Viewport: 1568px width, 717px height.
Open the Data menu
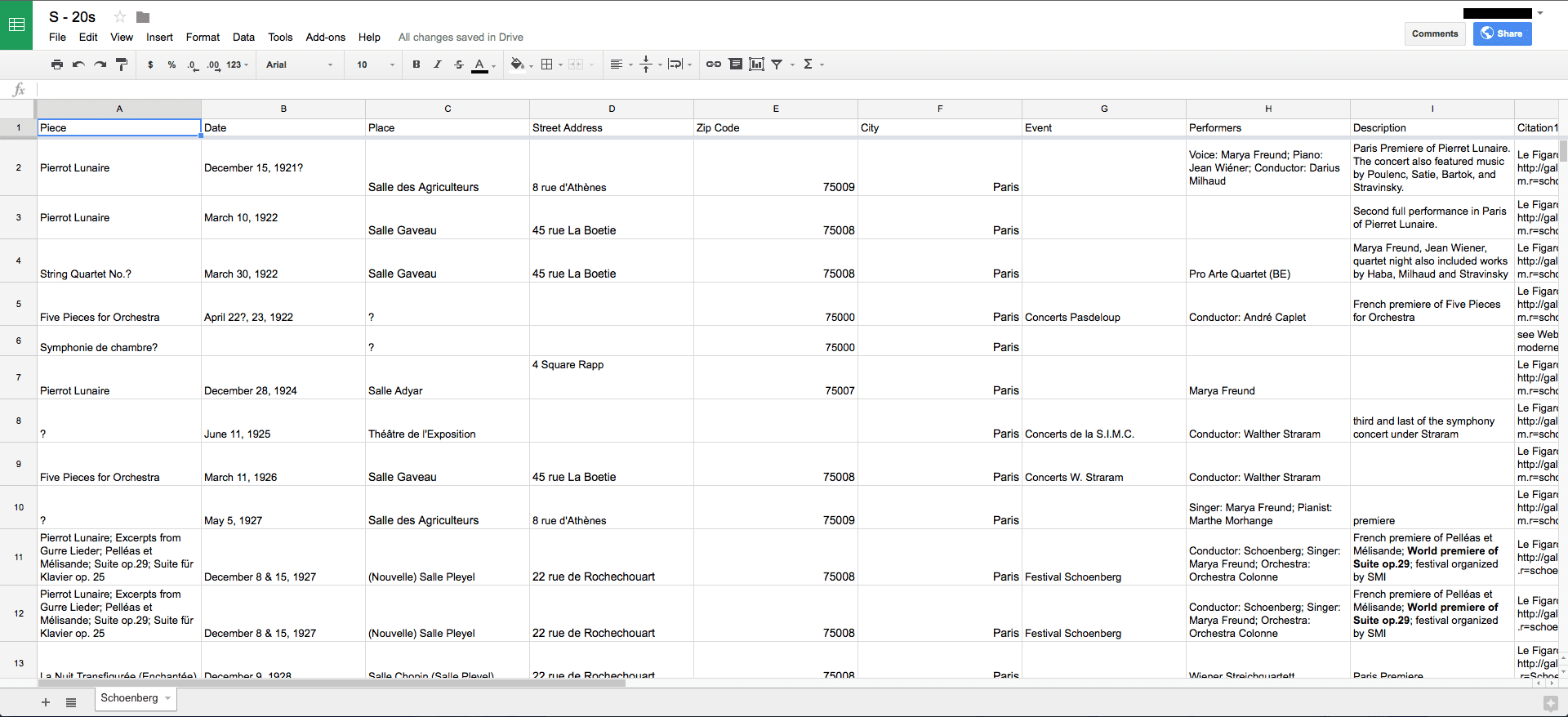click(x=243, y=38)
